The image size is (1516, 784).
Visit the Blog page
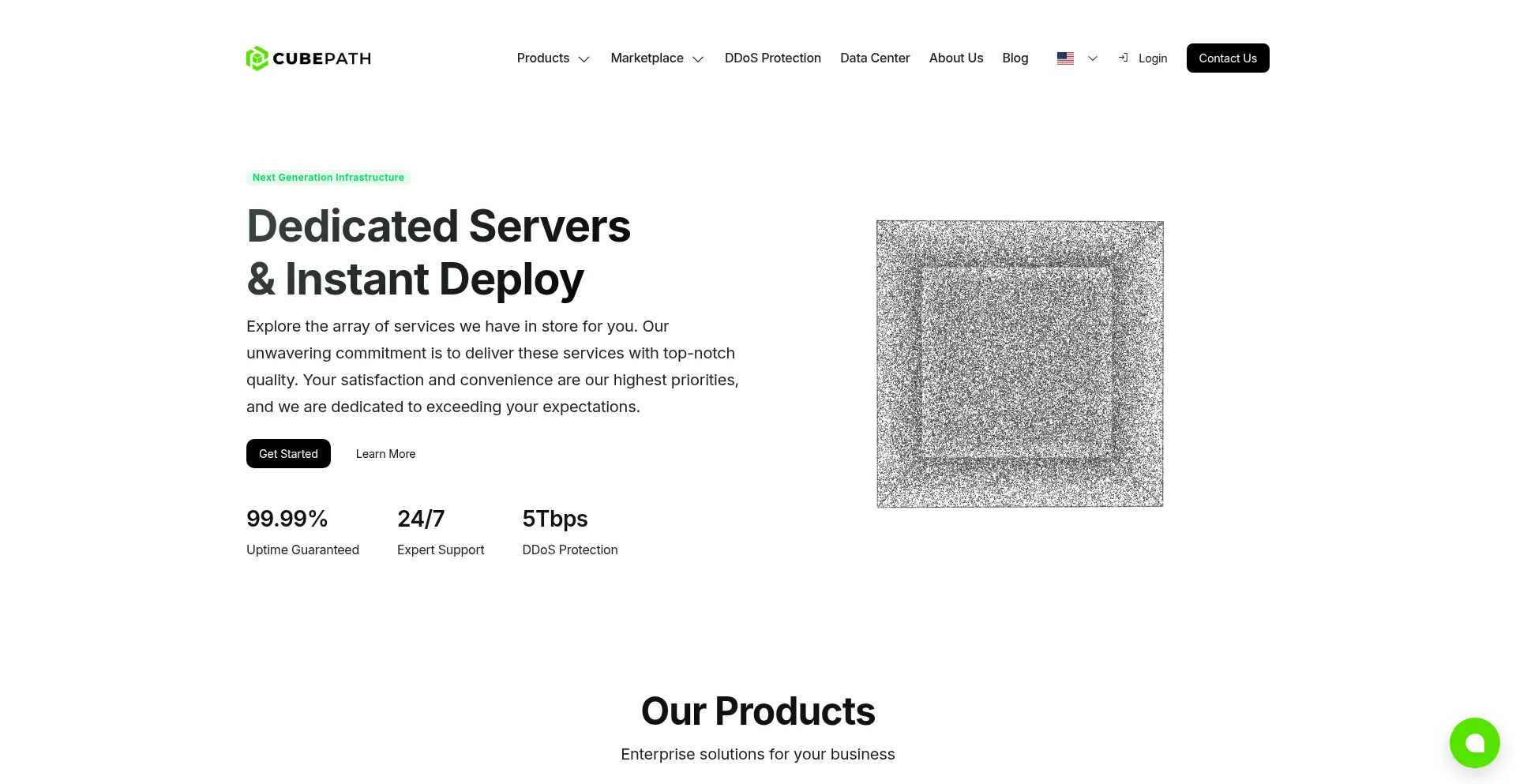[1015, 58]
